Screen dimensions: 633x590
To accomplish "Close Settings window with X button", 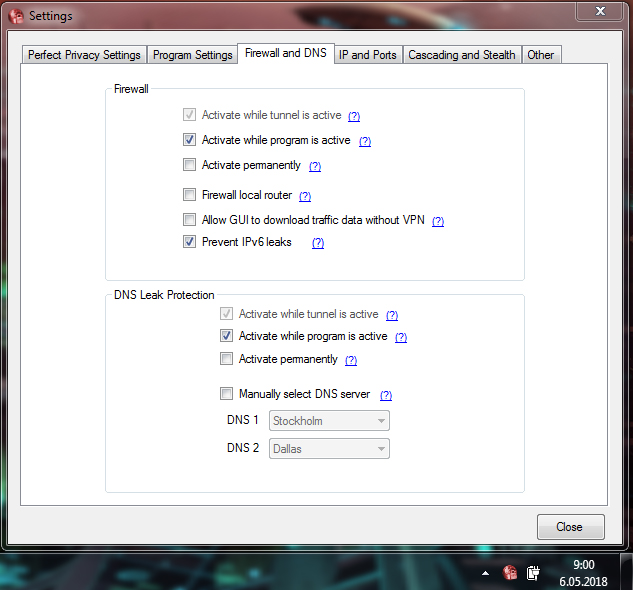I will click(x=600, y=11).
